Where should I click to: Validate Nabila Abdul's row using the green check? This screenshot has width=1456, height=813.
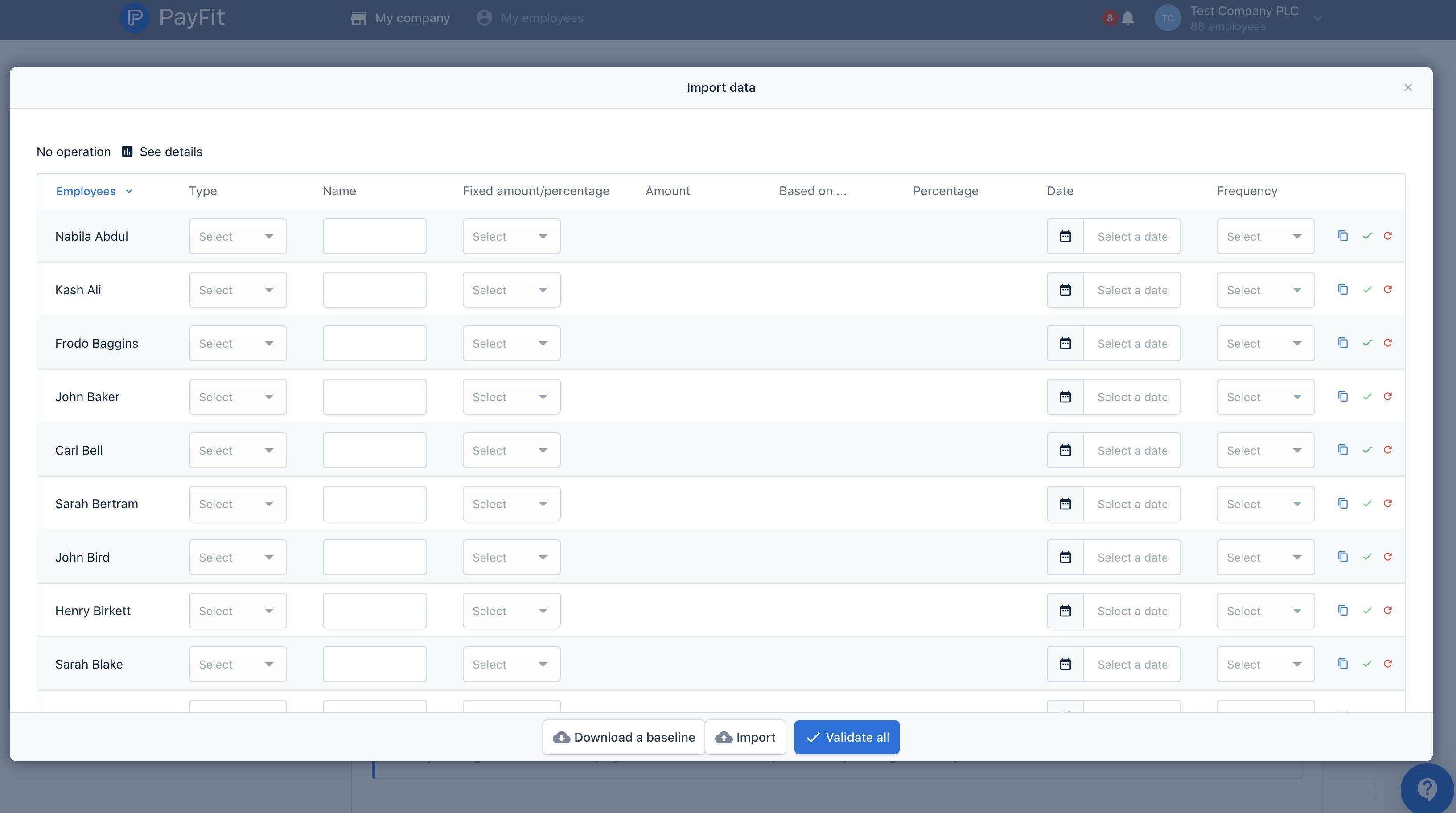tap(1367, 236)
